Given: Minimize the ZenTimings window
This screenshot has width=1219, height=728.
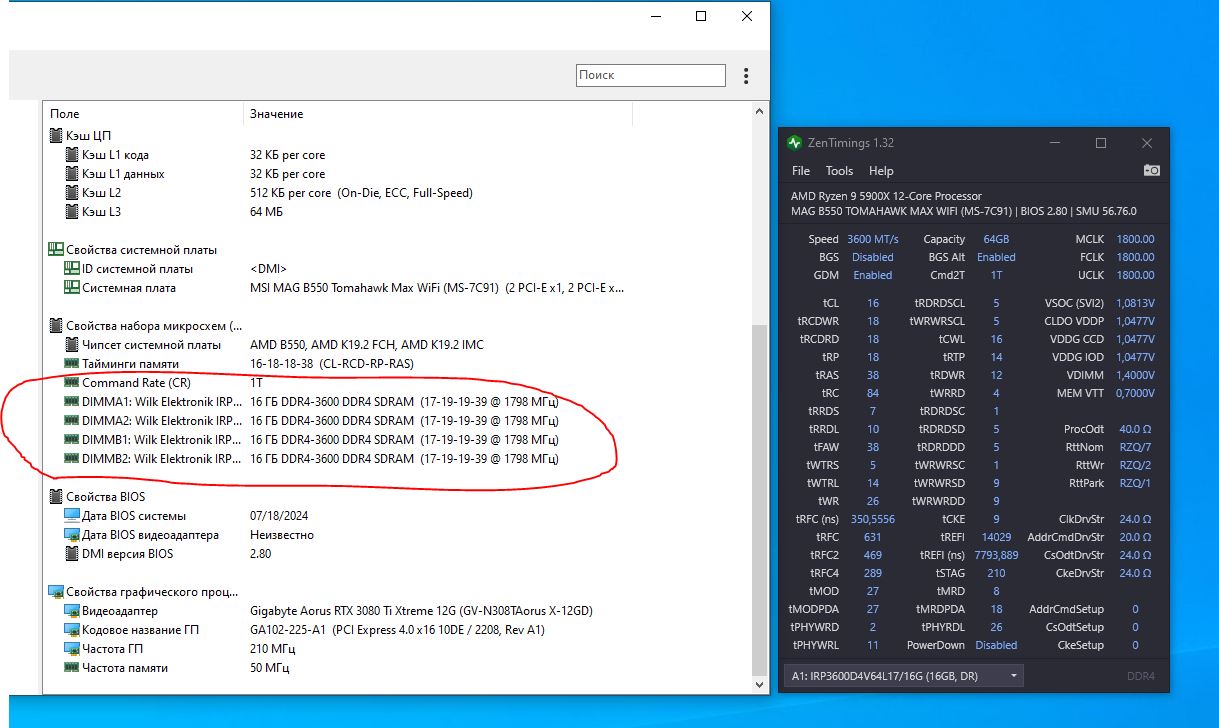Looking at the screenshot, I should pyautogui.click(x=1054, y=143).
